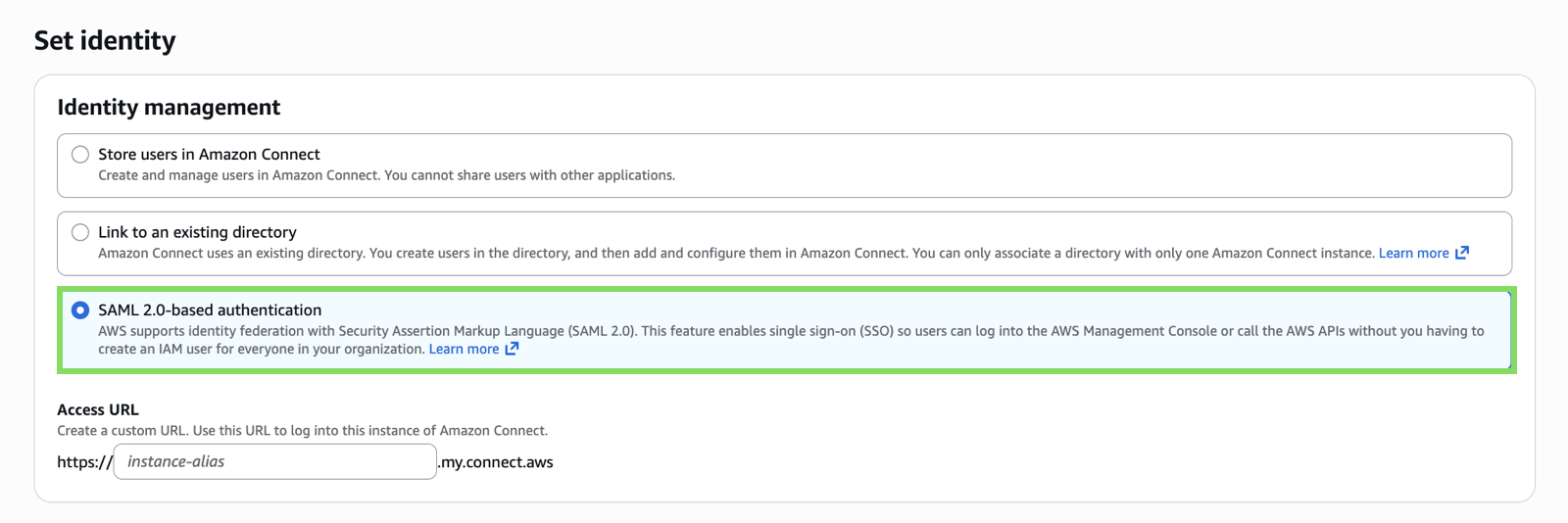This screenshot has height=523, width=1568.
Task: Click the 'Identity management' heading
Action: [x=169, y=108]
